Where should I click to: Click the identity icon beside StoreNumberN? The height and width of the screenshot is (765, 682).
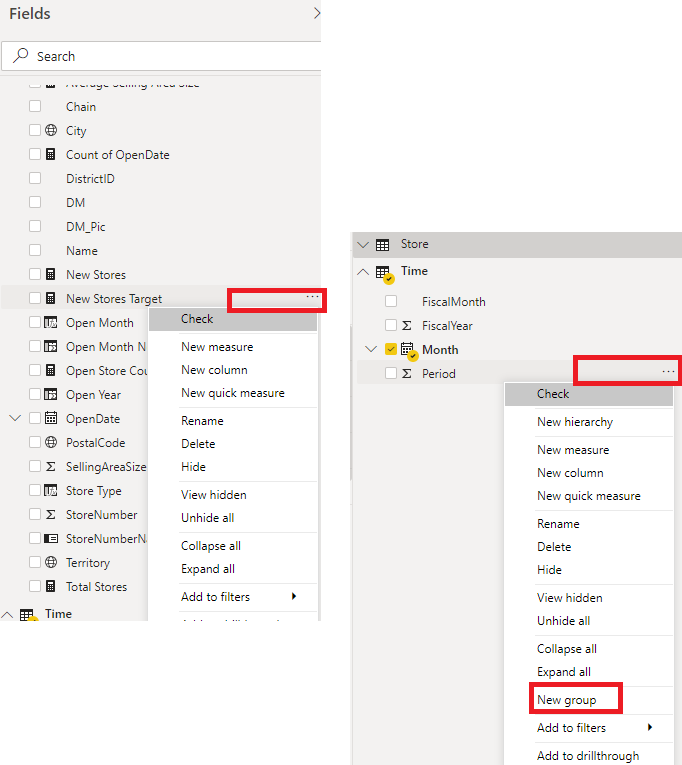tap(51, 538)
